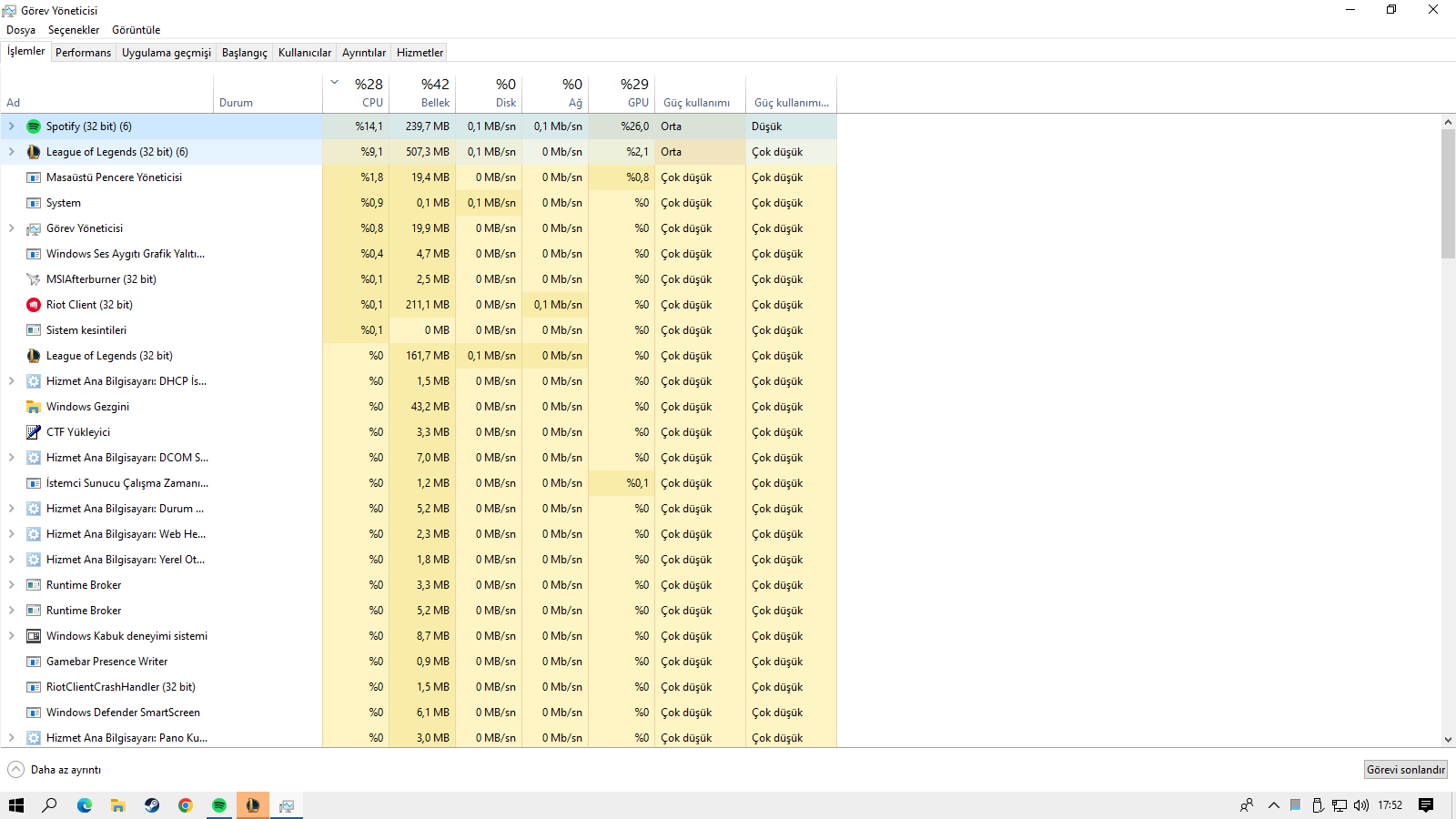This screenshot has height=819, width=1456.
Task: Expand Hizmet Ana Bilgisayarı: DHCP group
Action: (12, 381)
